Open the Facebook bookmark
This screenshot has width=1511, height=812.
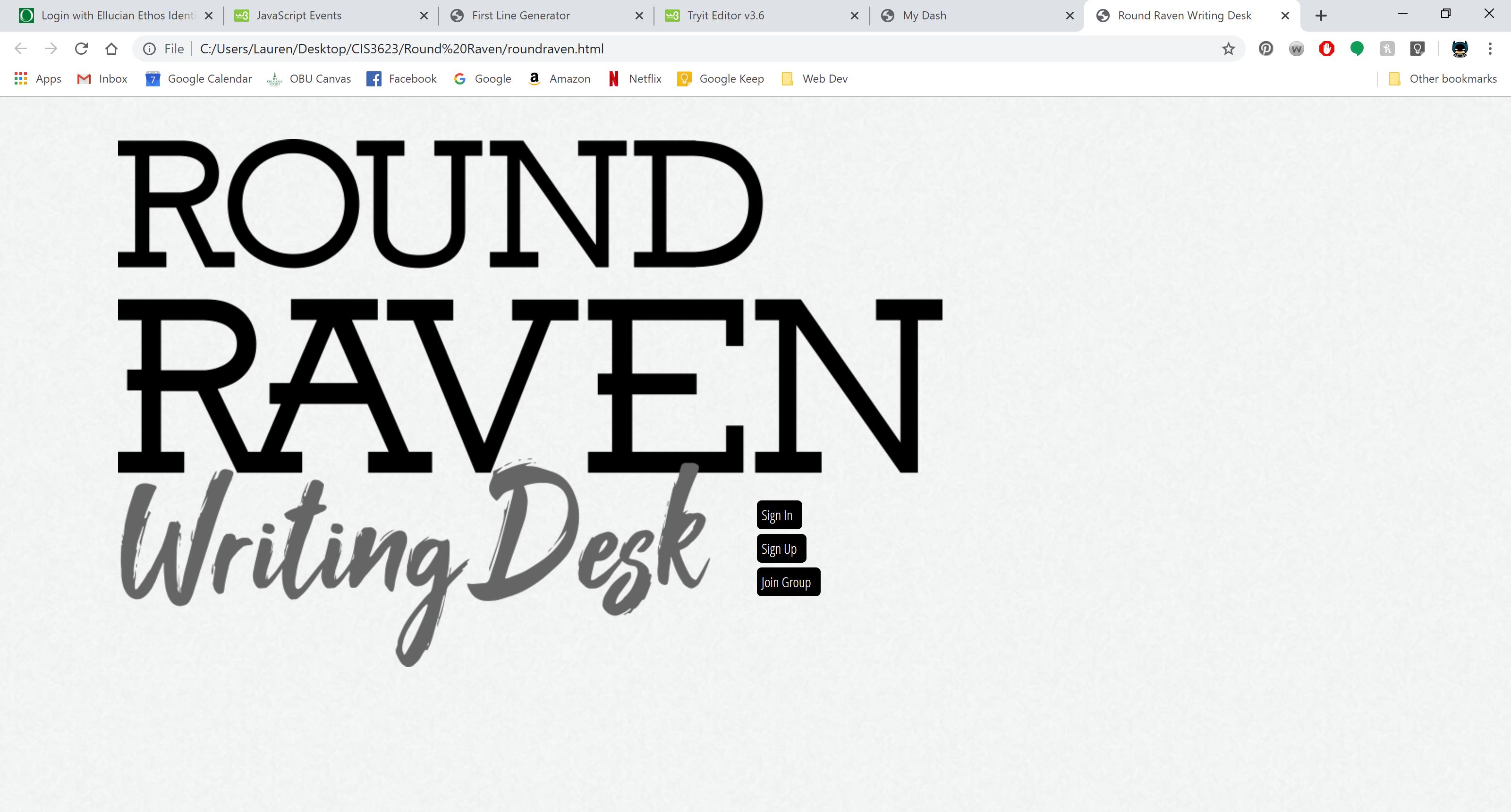click(401, 78)
